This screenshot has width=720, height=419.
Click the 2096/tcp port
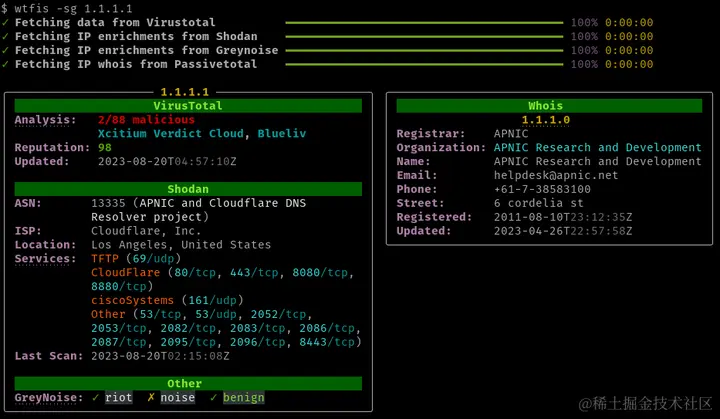pos(257,342)
